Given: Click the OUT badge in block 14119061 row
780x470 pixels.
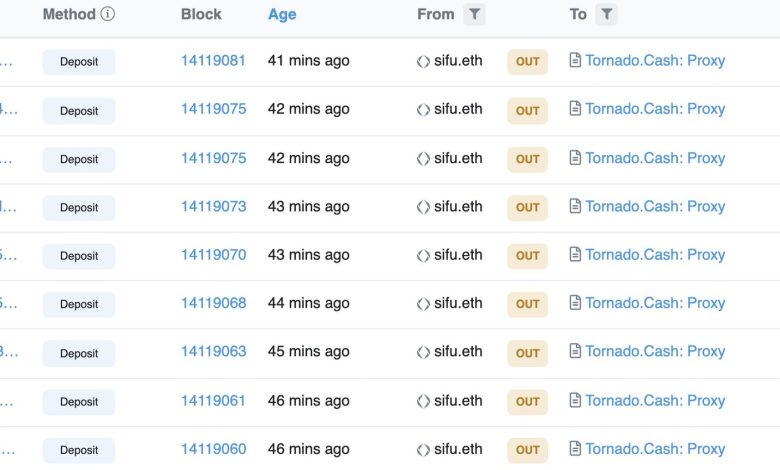Looking at the screenshot, I should 528,401.
